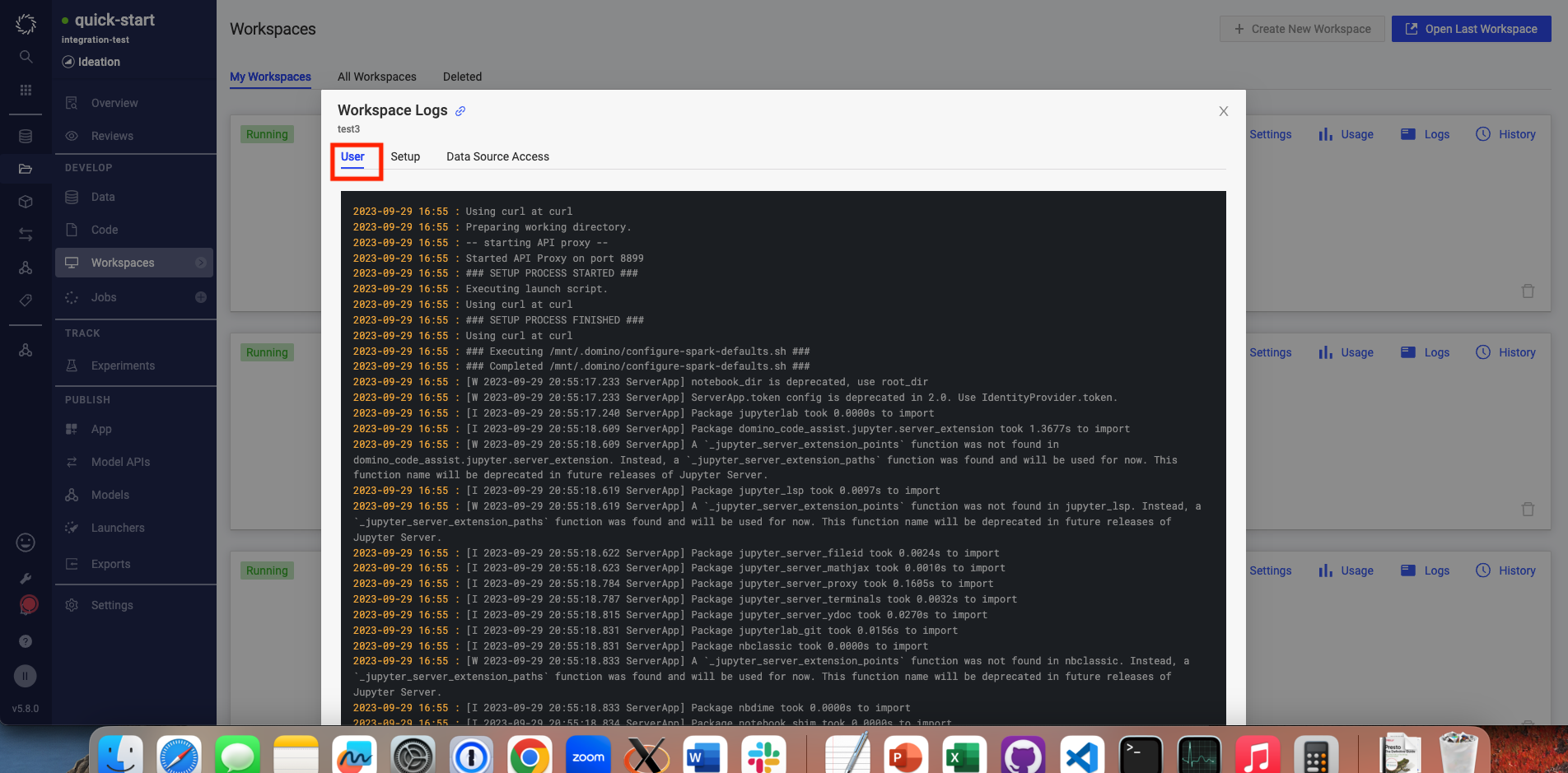Click the question mark help icon
The width and height of the screenshot is (1568, 773).
(26, 641)
